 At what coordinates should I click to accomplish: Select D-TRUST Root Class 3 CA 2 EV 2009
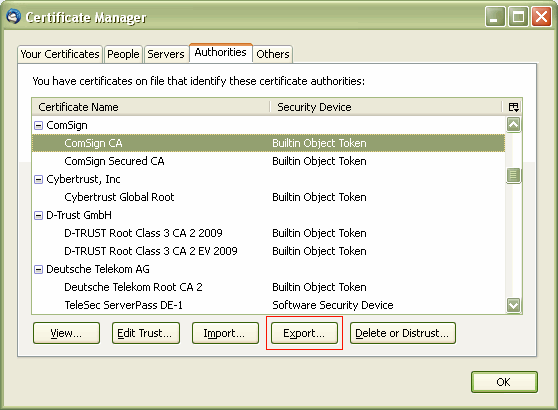pos(269,251)
